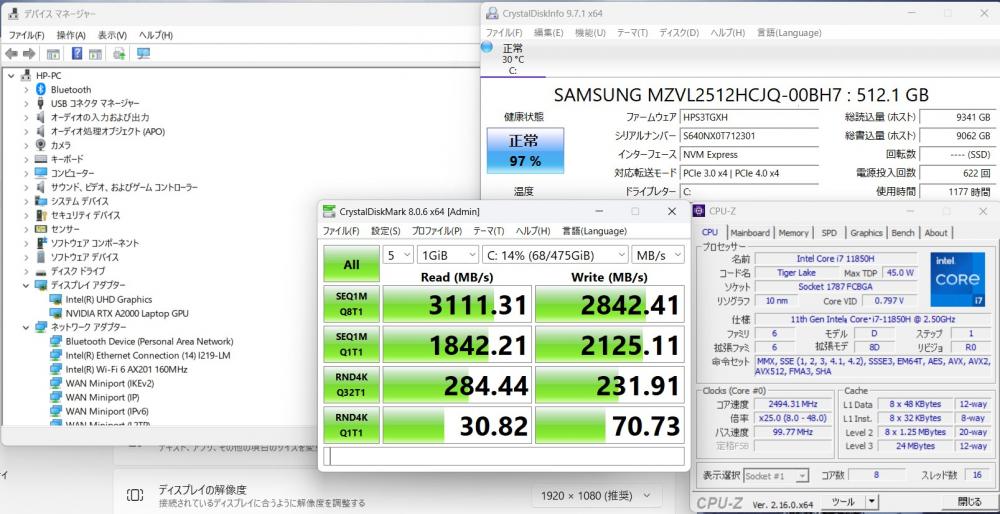Run the SEQ1M Q1T1 test
Viewport: 1000px width, 514px height.
point(351,344)
